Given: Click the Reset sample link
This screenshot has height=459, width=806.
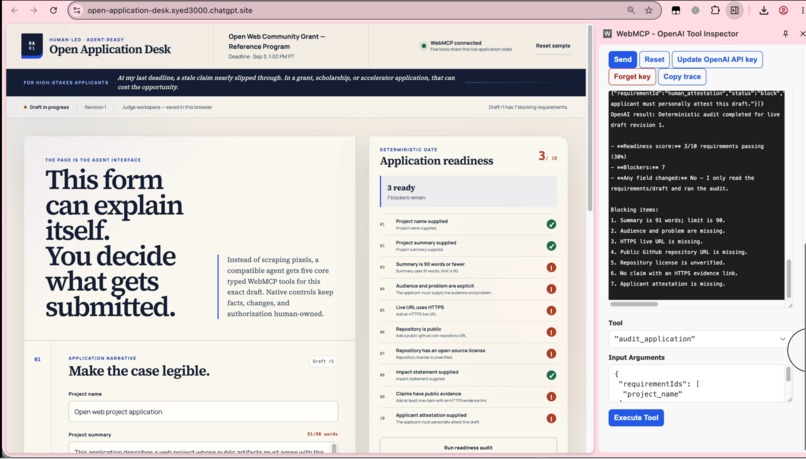Looking at the screenshot, I should pyautogui.click(x=553, y=46).
